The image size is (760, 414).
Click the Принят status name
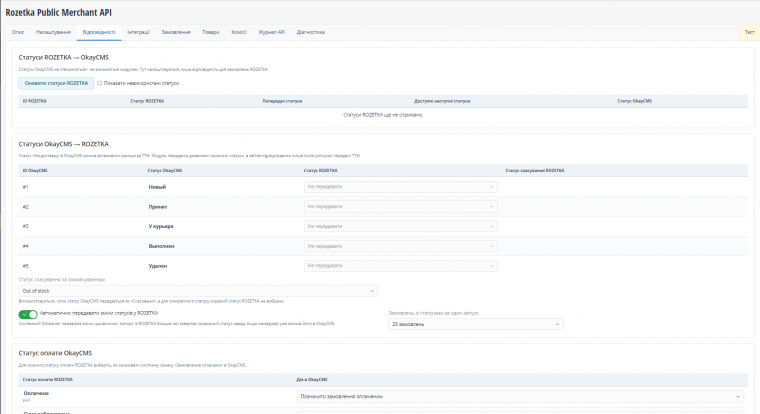tap(158, 207)
